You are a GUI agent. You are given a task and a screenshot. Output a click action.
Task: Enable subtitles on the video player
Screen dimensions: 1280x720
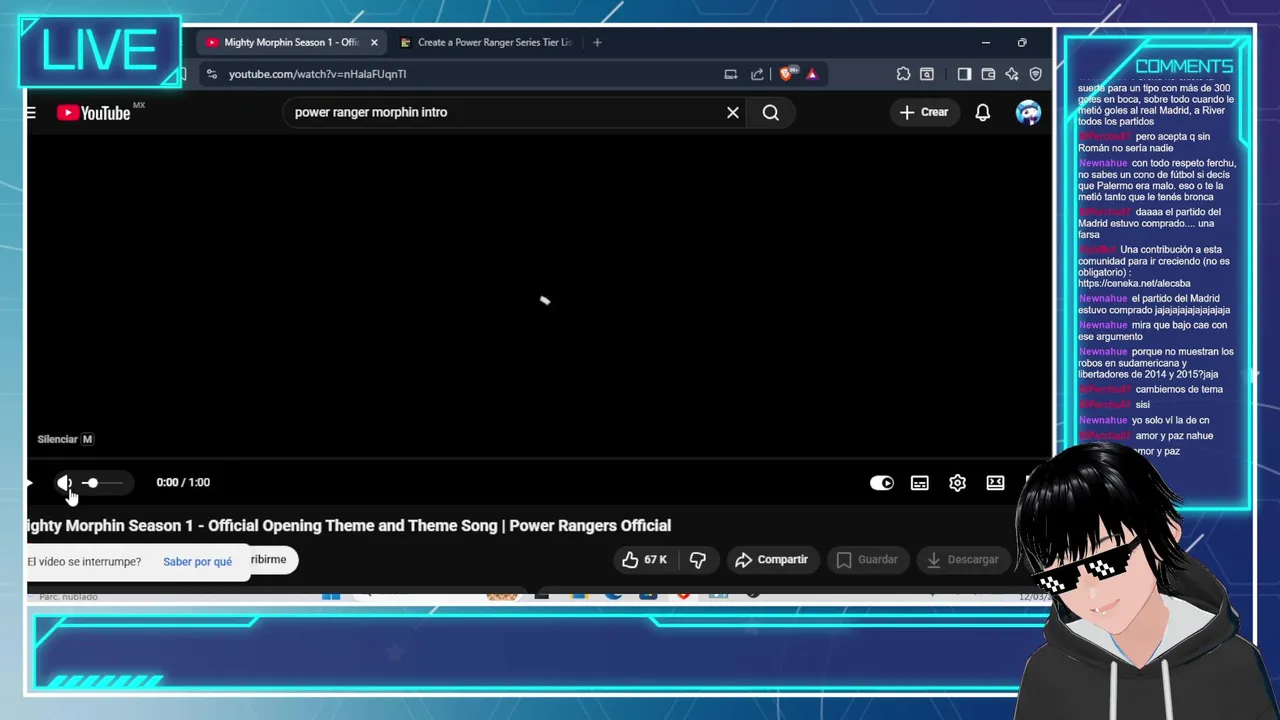coord(920,483)
